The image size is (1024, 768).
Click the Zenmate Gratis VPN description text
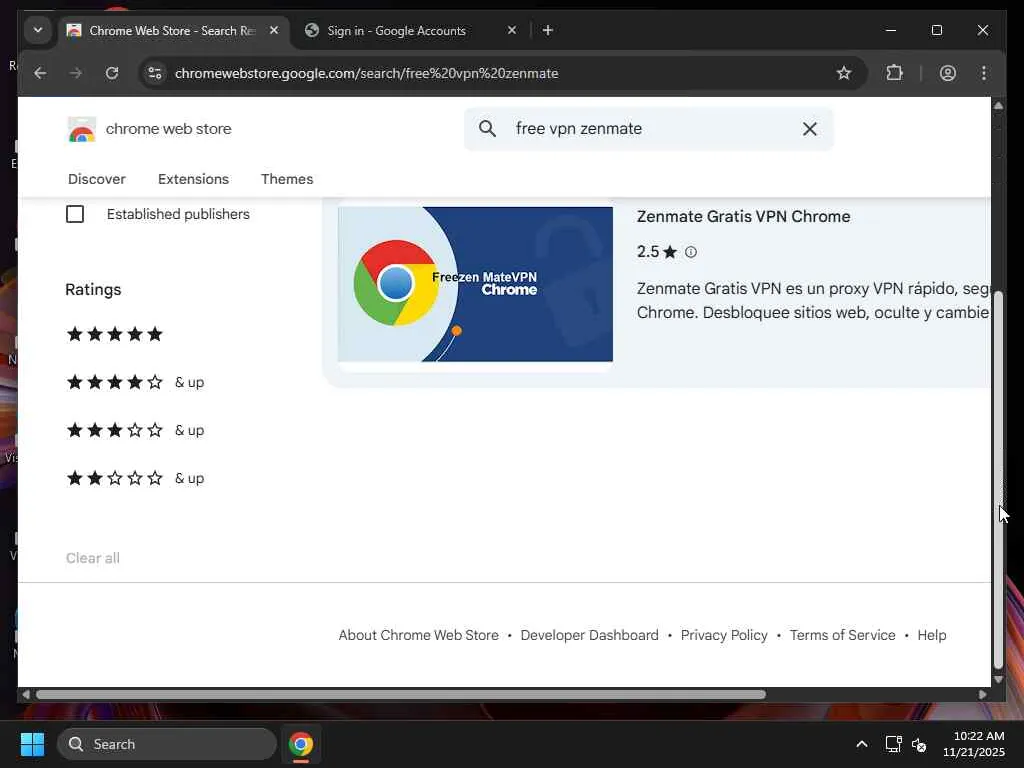(814, 300)
